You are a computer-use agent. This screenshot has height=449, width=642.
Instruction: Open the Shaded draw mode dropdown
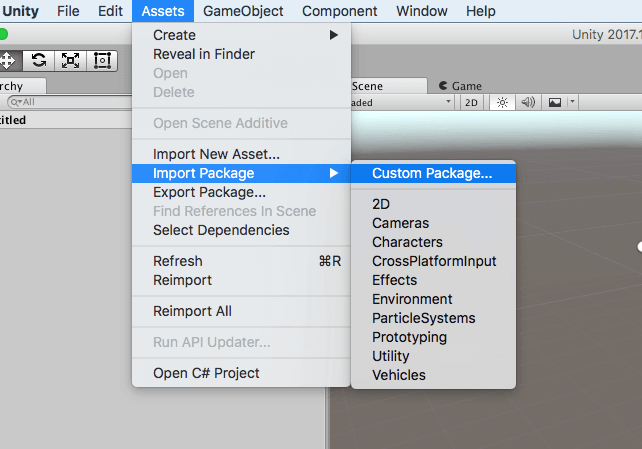pyautogui.click(x=402, y=102)
